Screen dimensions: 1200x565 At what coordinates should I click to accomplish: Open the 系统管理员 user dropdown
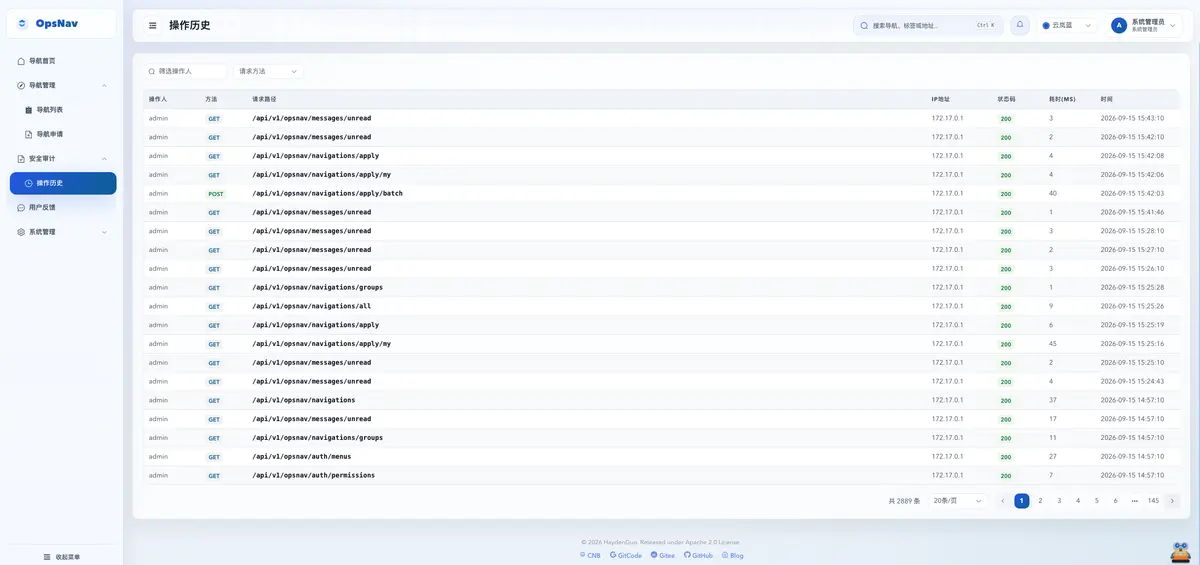click(1145, 25)
